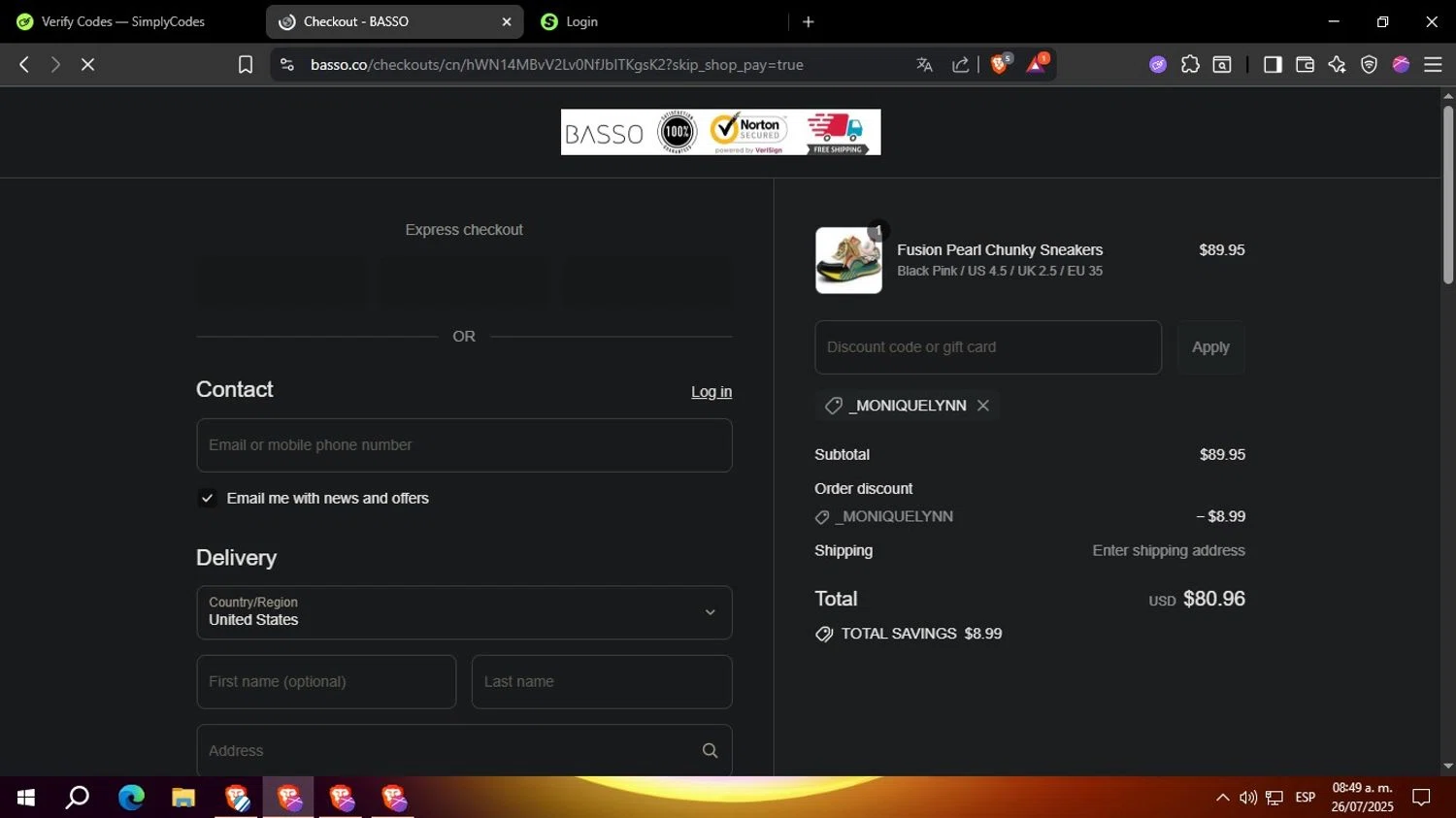Remove the _MONIQUELYNN discount code

pyautogui.click(x=983, y=406)
